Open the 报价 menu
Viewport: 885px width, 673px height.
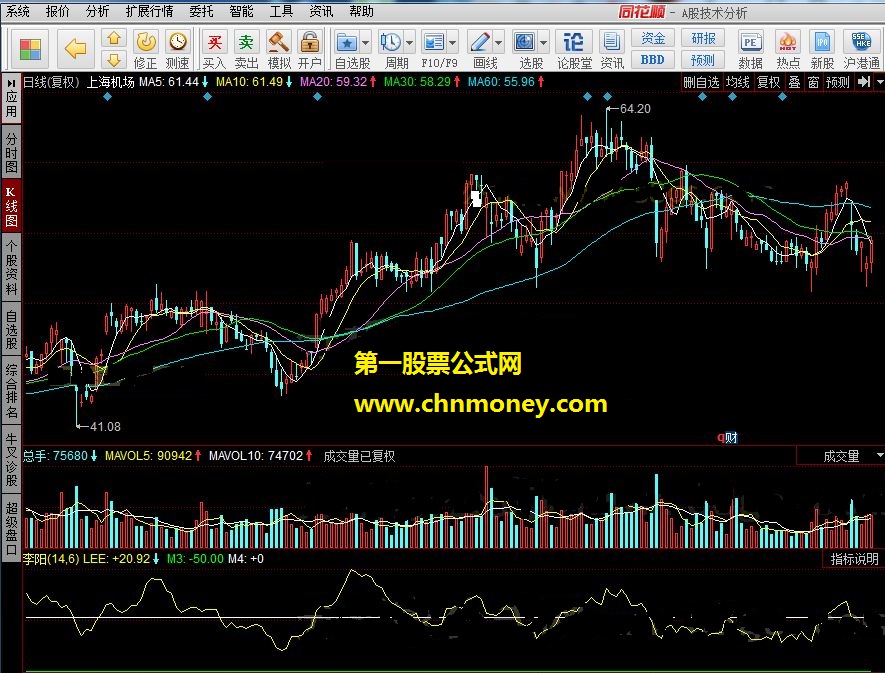coord(58,11)
